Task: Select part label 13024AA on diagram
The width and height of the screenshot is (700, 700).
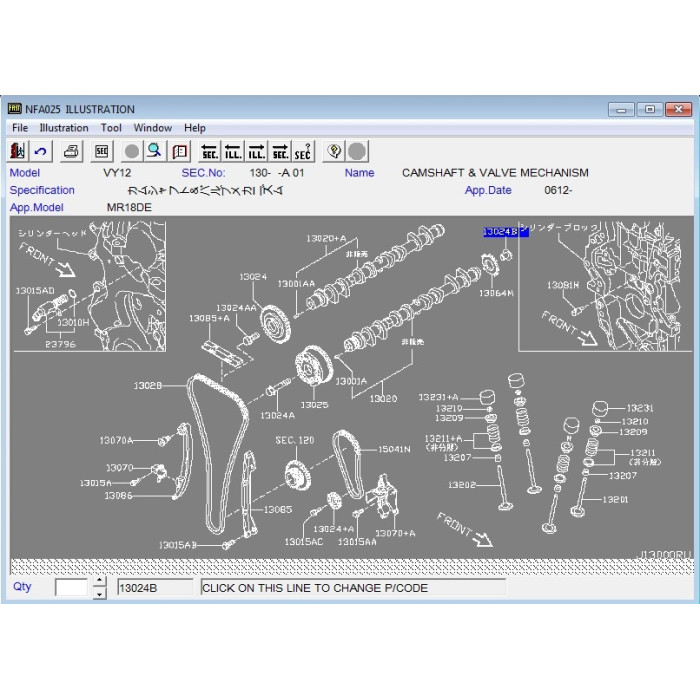Action: [x=236, y=308]
